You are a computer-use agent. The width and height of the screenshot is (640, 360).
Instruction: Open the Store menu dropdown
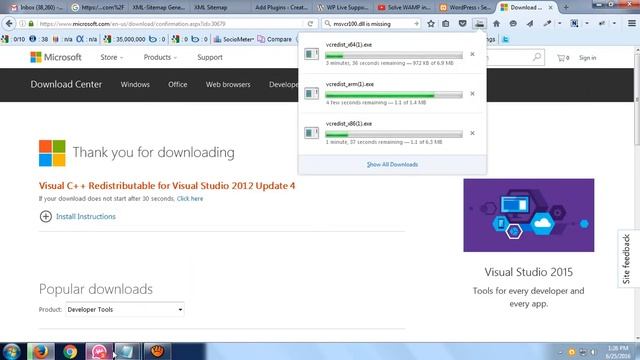pos(111,57)
